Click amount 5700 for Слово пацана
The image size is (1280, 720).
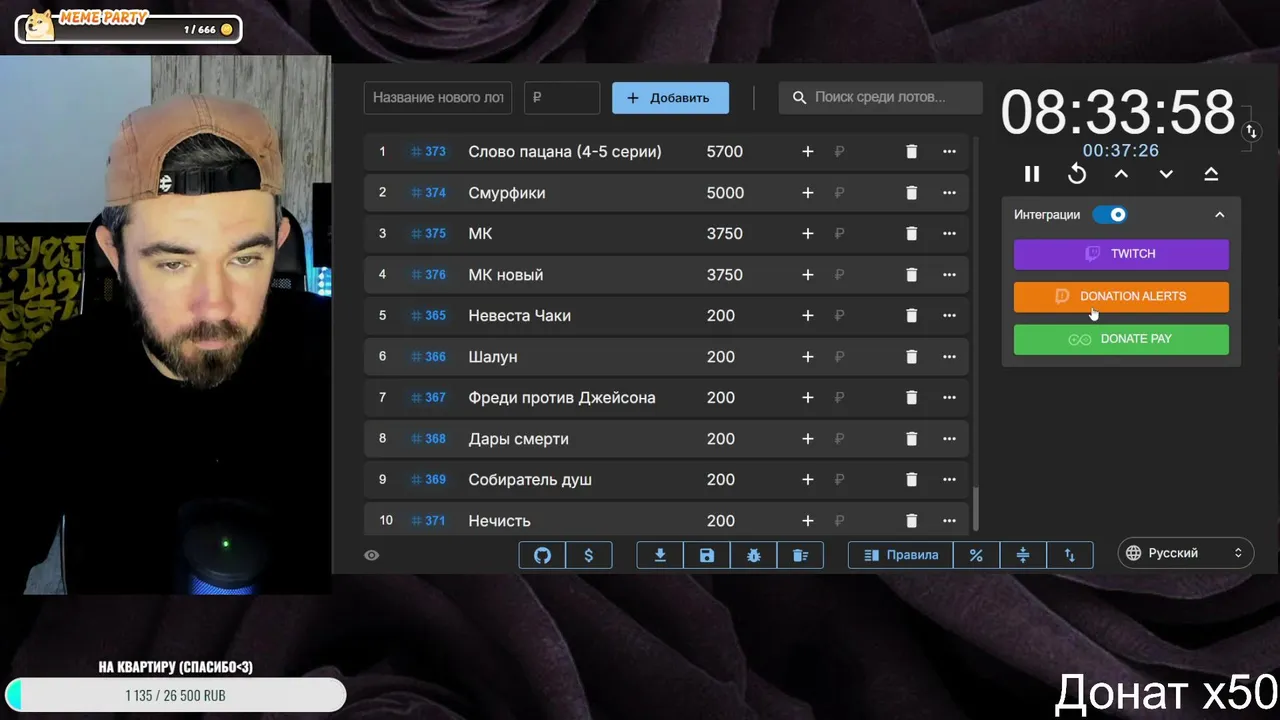coord(724,152)
